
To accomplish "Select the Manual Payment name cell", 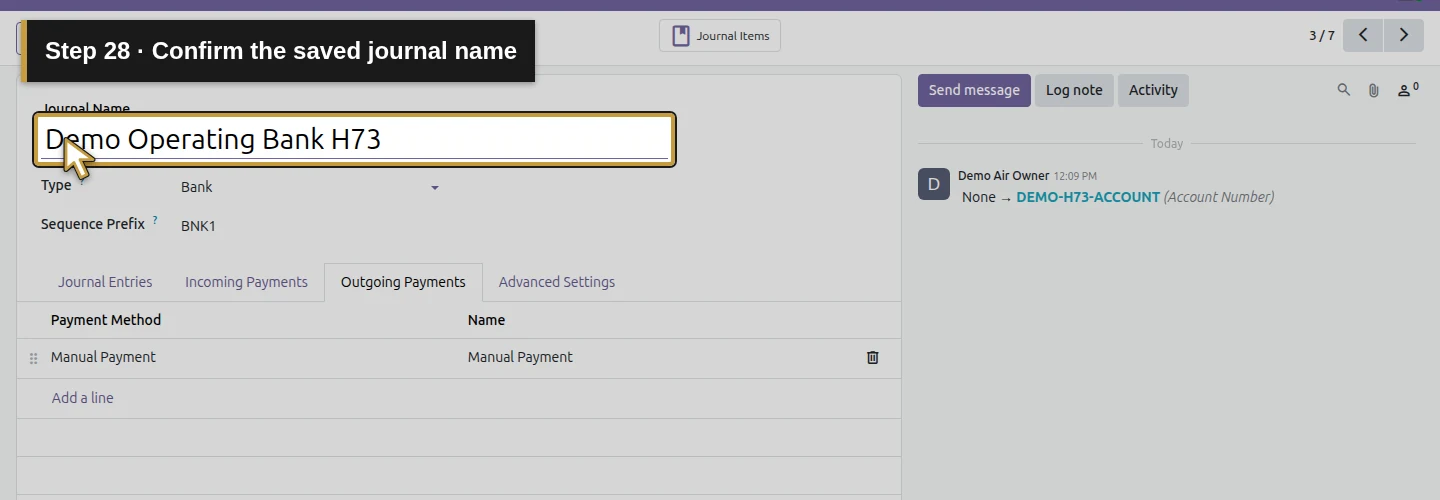I will (655, 358).
